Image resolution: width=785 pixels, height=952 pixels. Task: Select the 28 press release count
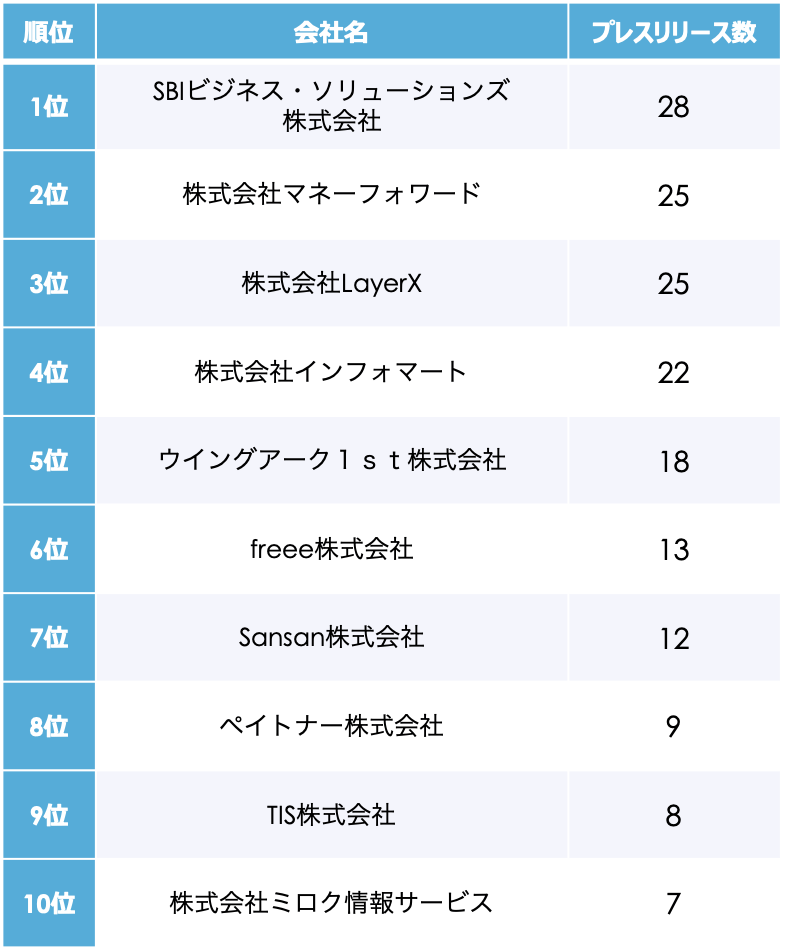click(x=673, y=107)
